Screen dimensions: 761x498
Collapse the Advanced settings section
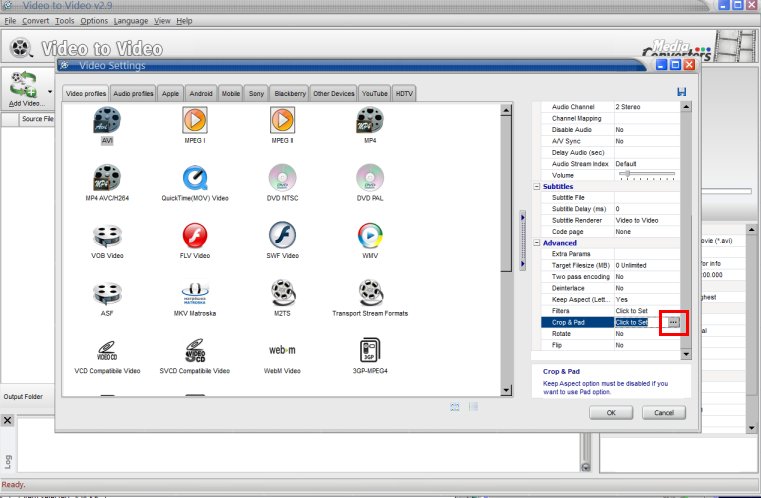537,242
